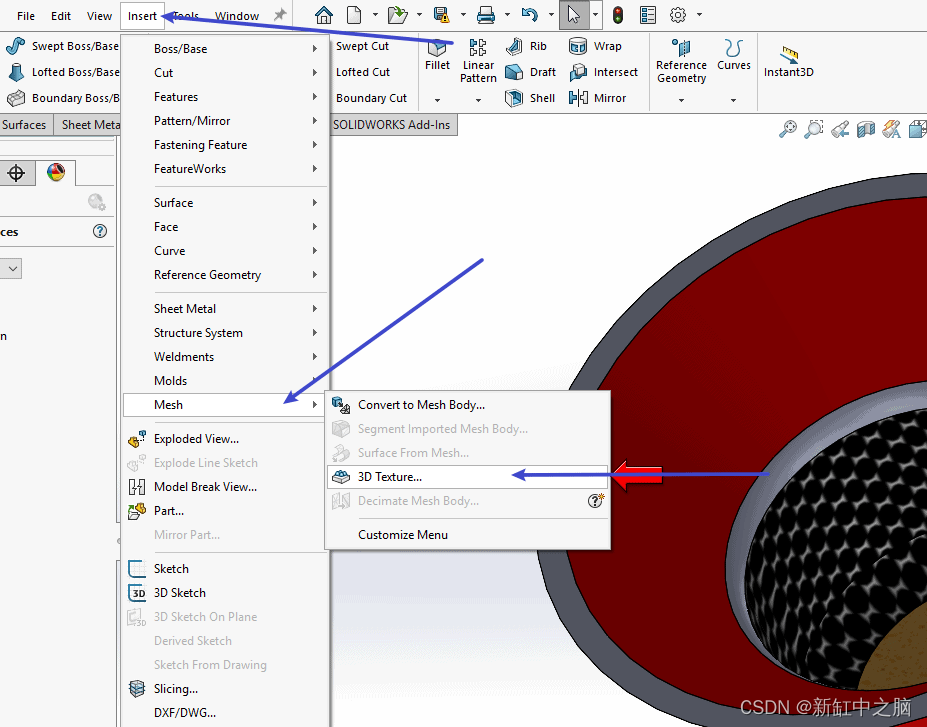Click the Section View icon
Image resolution: width=927 pixels, height=727 pixels.
click(x=866, y=128)
